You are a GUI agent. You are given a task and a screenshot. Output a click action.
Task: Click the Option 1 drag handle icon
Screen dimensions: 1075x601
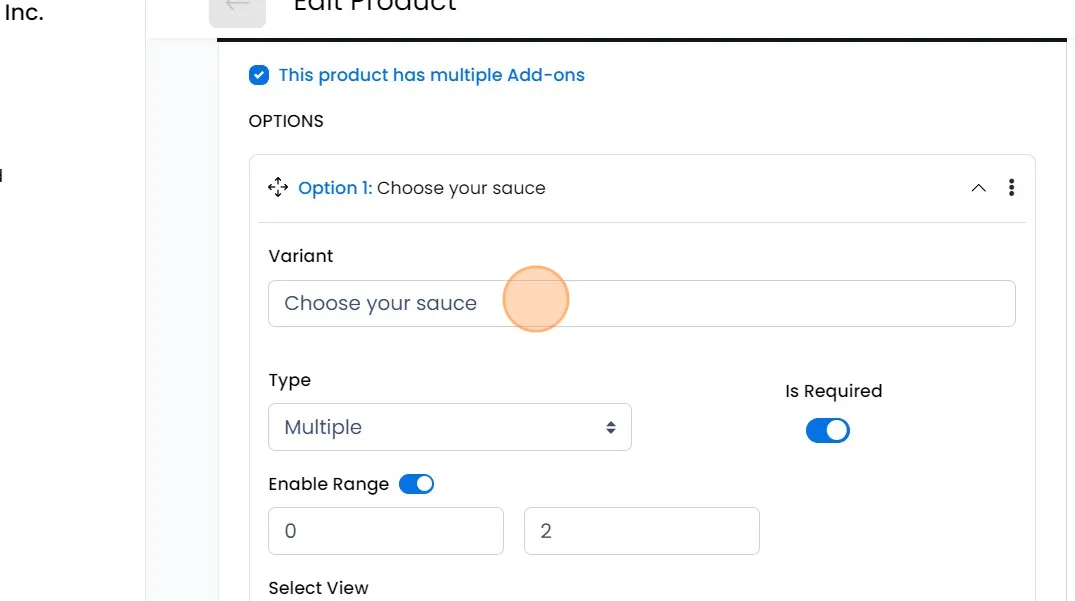(278, 188)
